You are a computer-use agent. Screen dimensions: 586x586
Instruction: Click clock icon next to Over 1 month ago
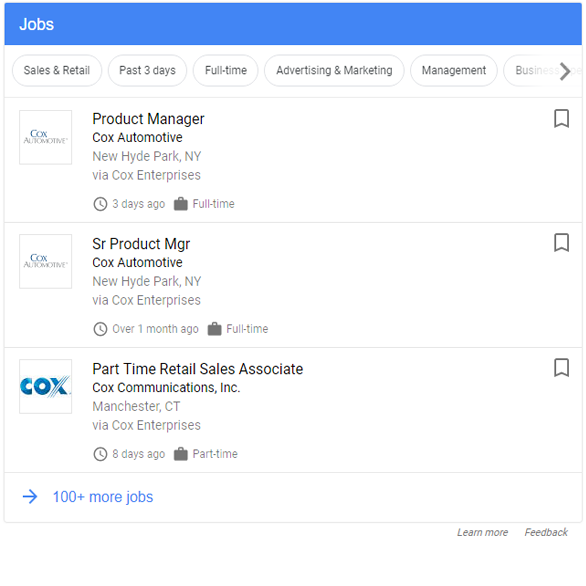pos(100,329)
